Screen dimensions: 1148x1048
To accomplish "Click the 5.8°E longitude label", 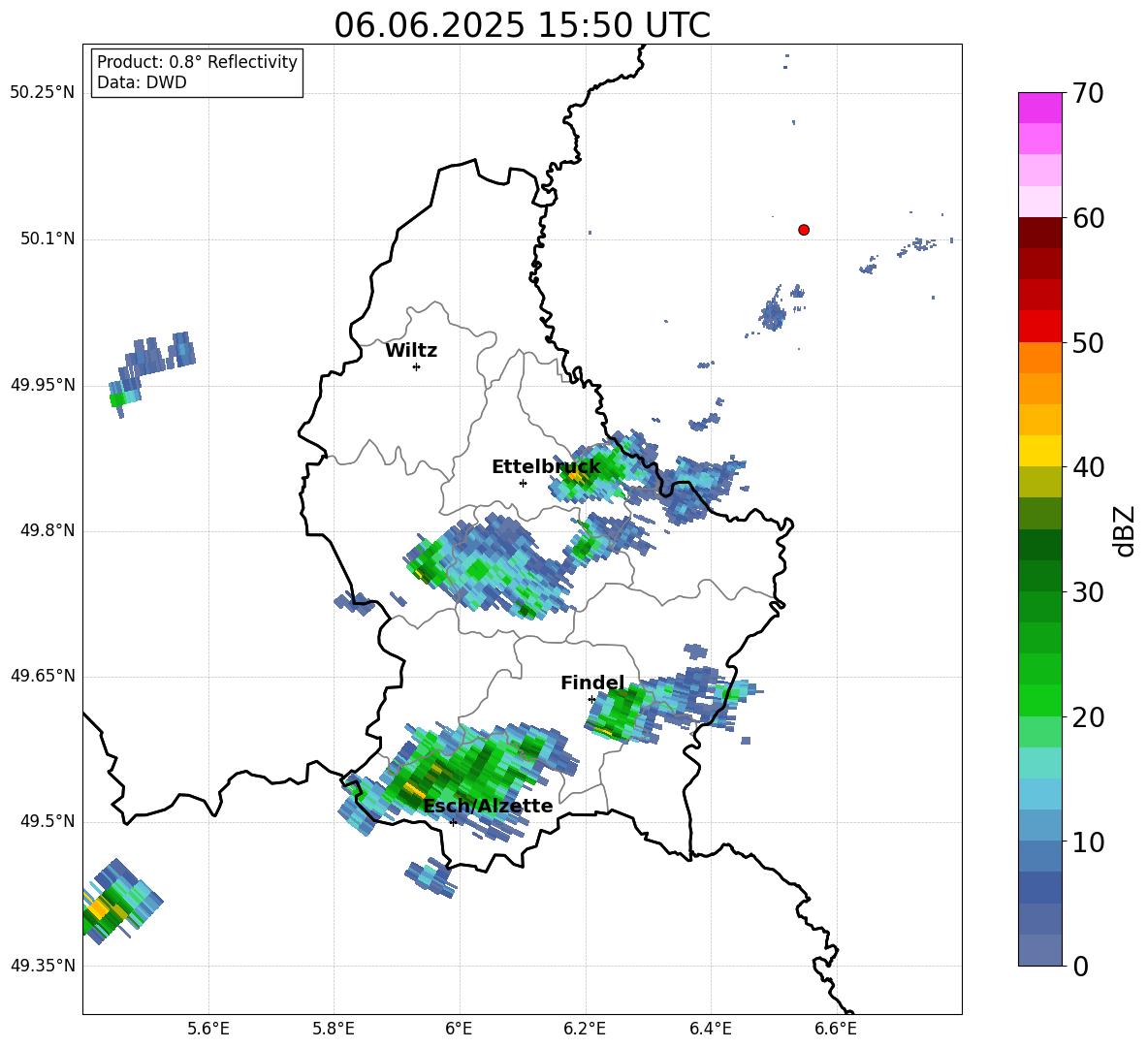I will [334, 1029].
